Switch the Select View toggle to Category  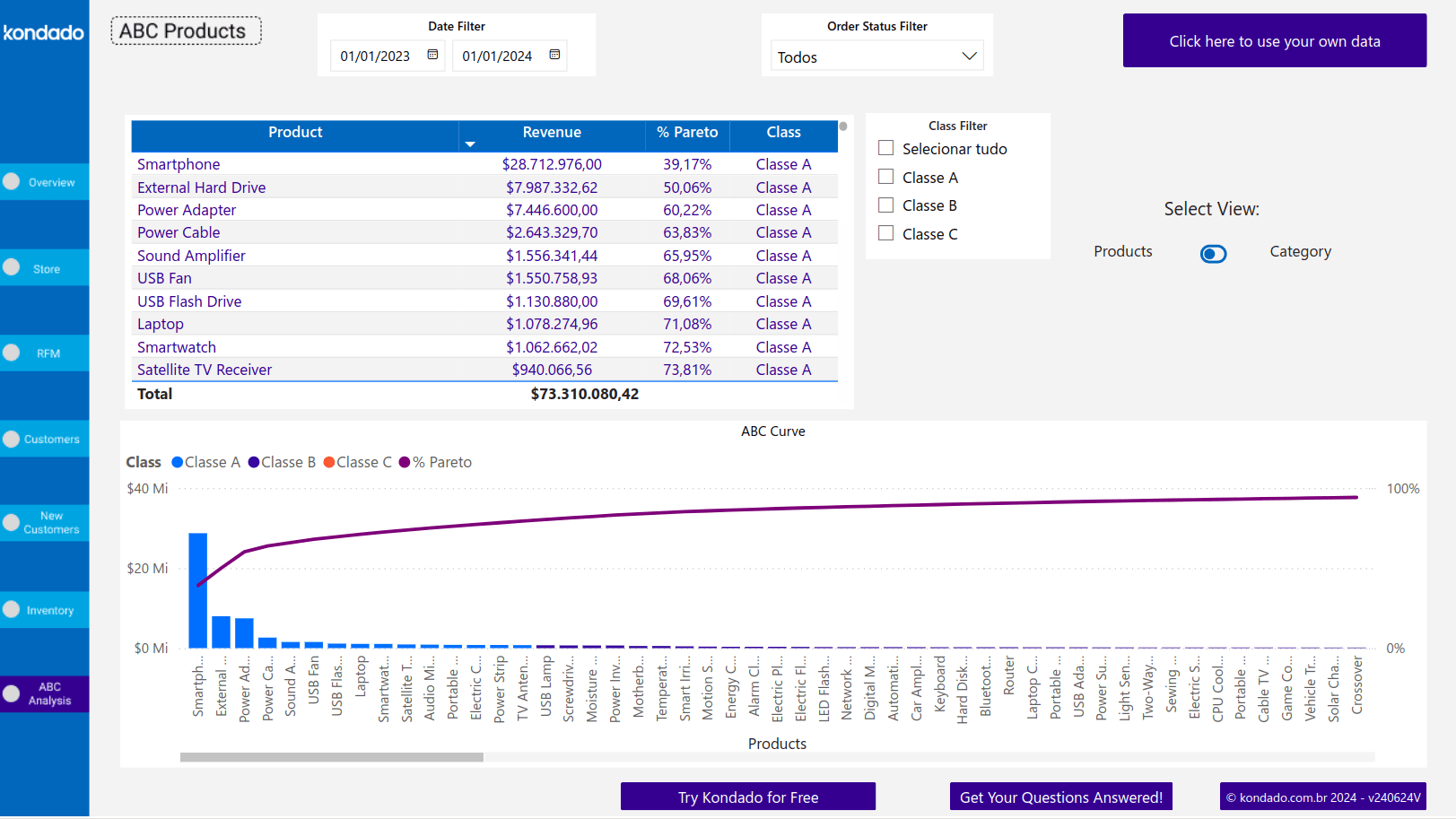coord(1213,254)
